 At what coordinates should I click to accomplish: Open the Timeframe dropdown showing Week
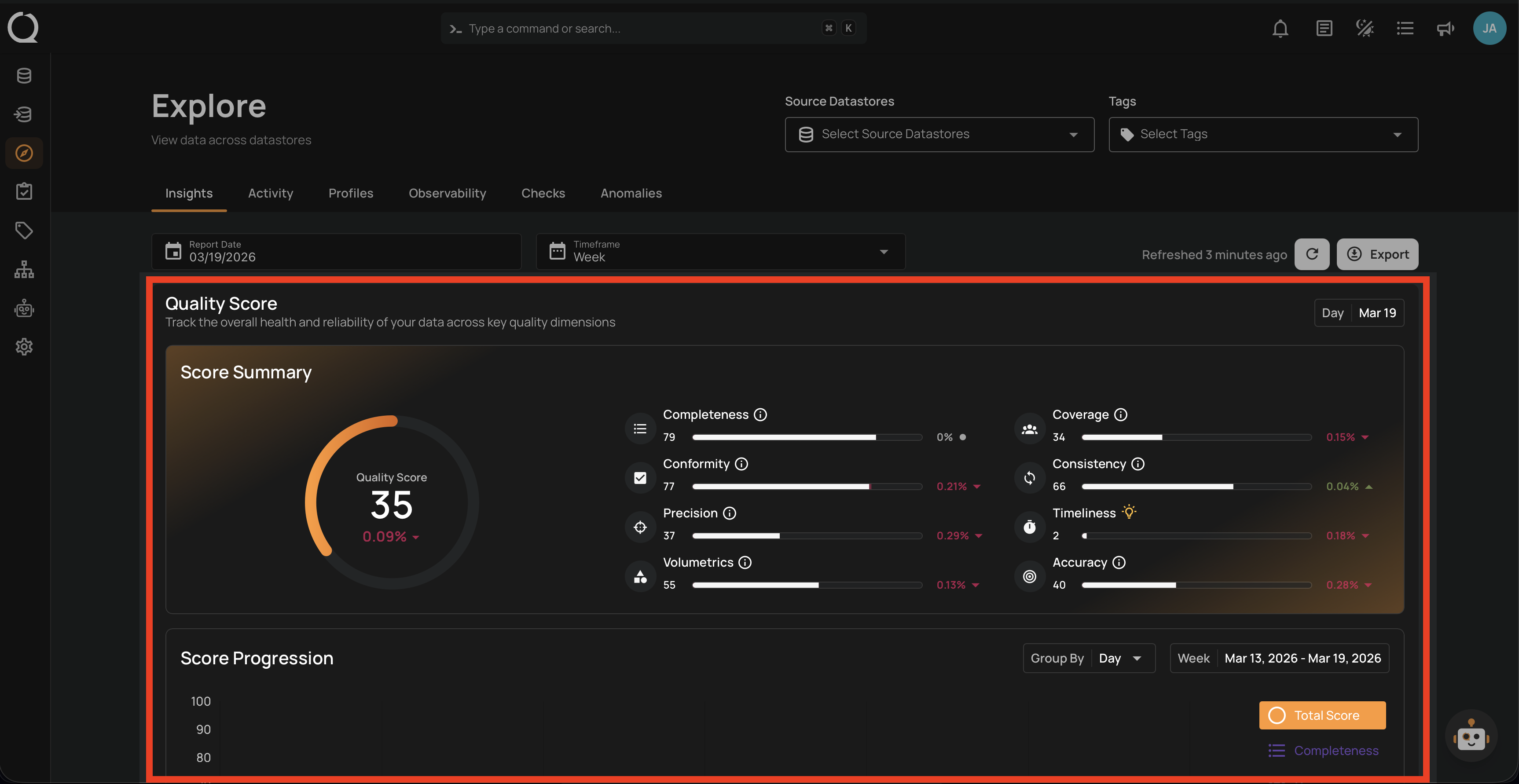tap(719, 252)
